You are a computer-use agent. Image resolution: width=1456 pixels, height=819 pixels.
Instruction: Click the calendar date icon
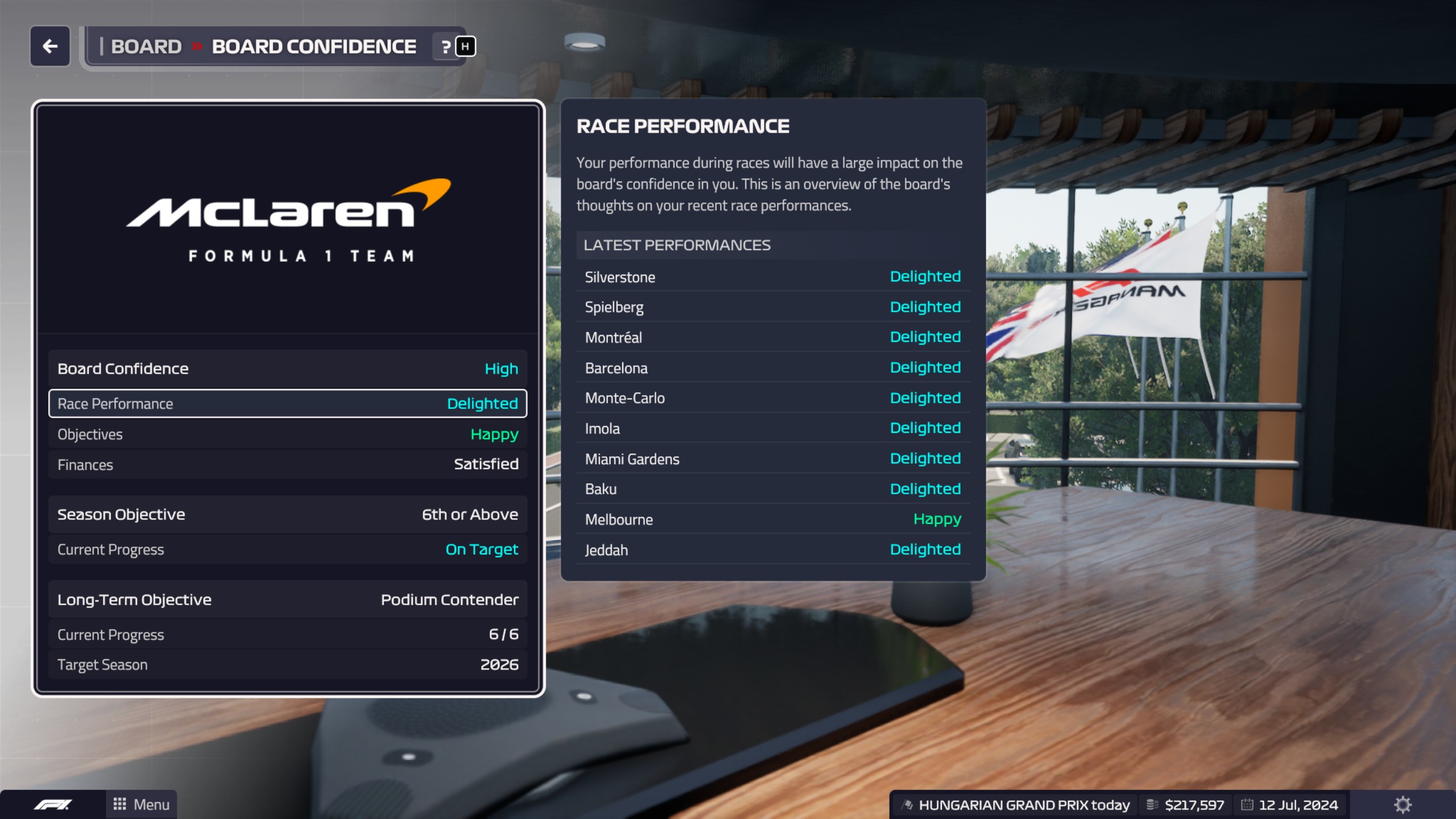[1247, 804]
